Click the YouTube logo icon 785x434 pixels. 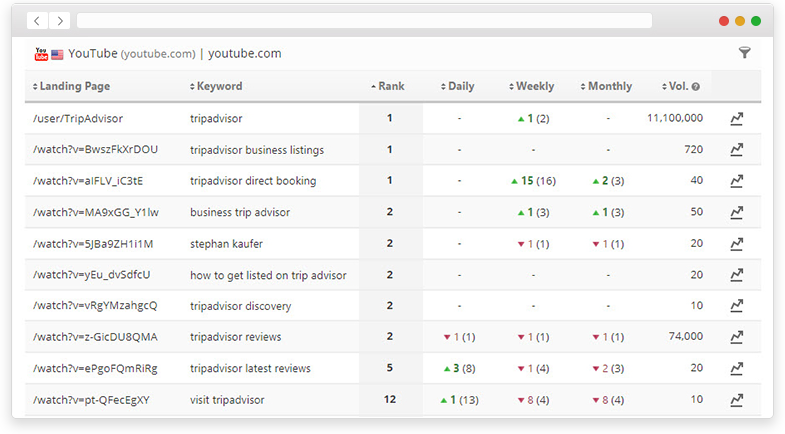pos(41,54)
